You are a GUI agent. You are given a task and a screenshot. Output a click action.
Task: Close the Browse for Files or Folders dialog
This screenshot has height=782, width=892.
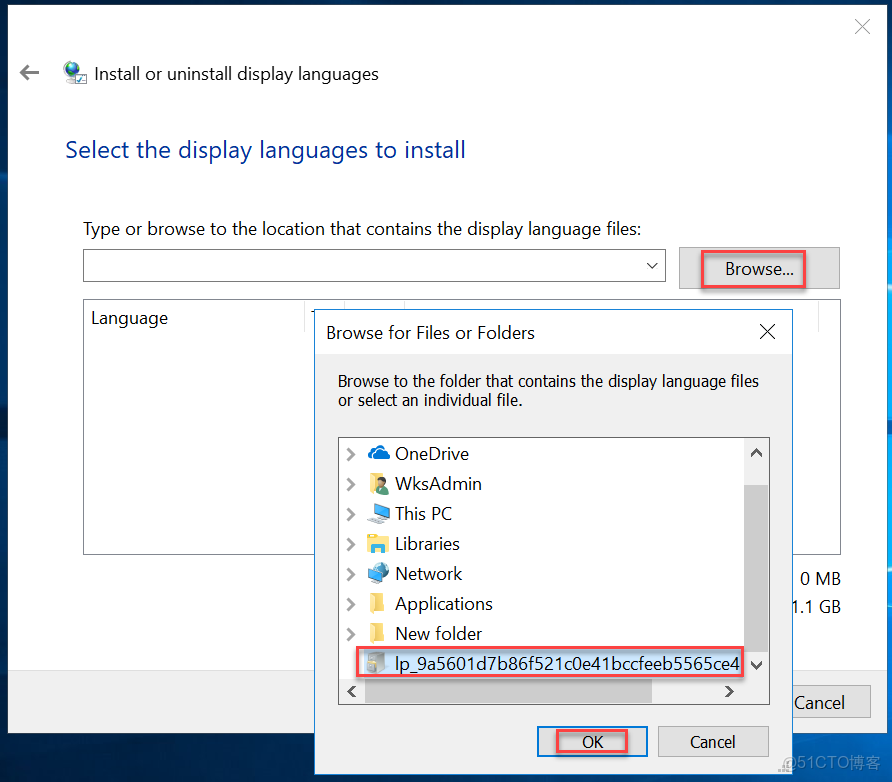pos(767,332)
